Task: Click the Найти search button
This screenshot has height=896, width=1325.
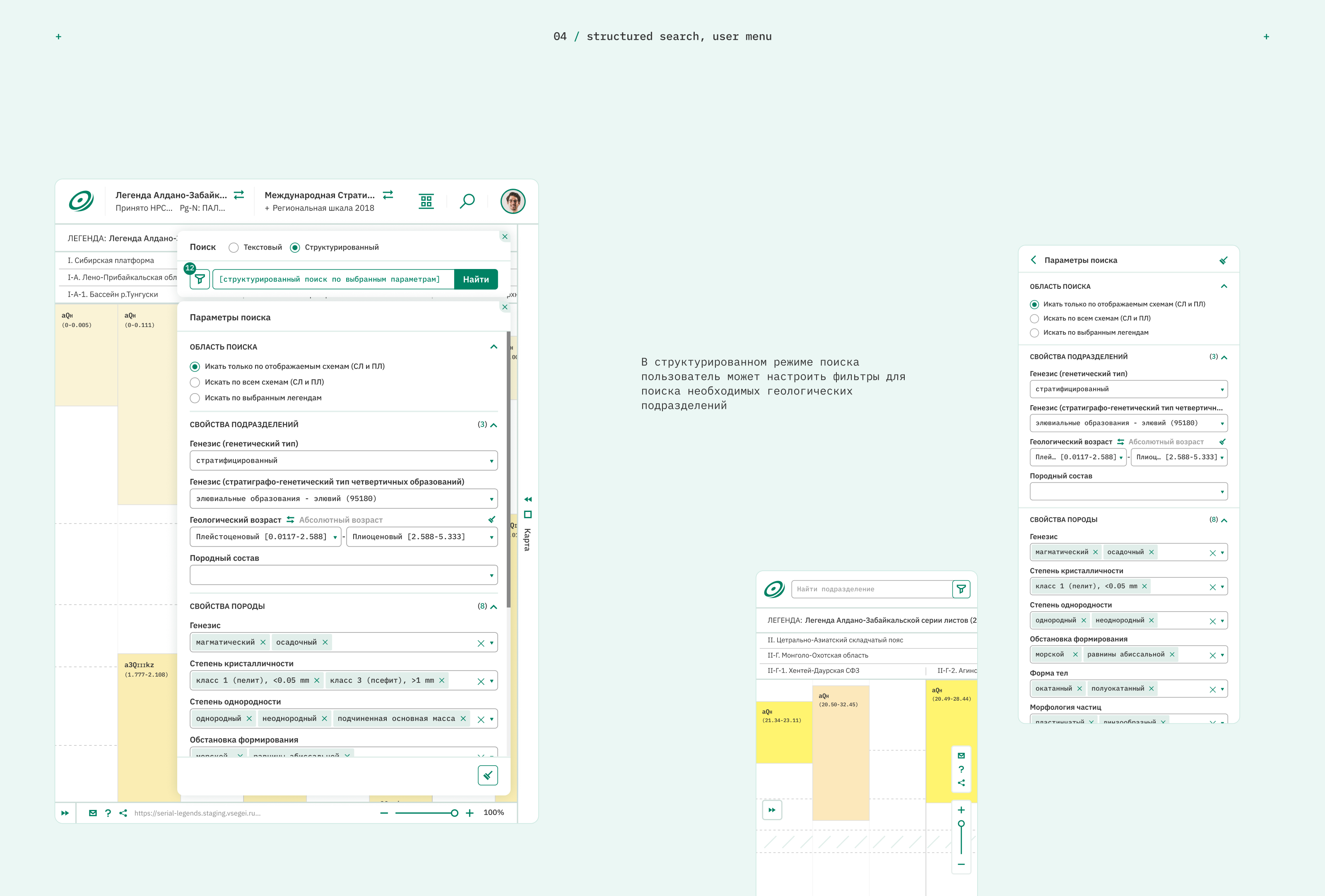Action: (476, 279)
